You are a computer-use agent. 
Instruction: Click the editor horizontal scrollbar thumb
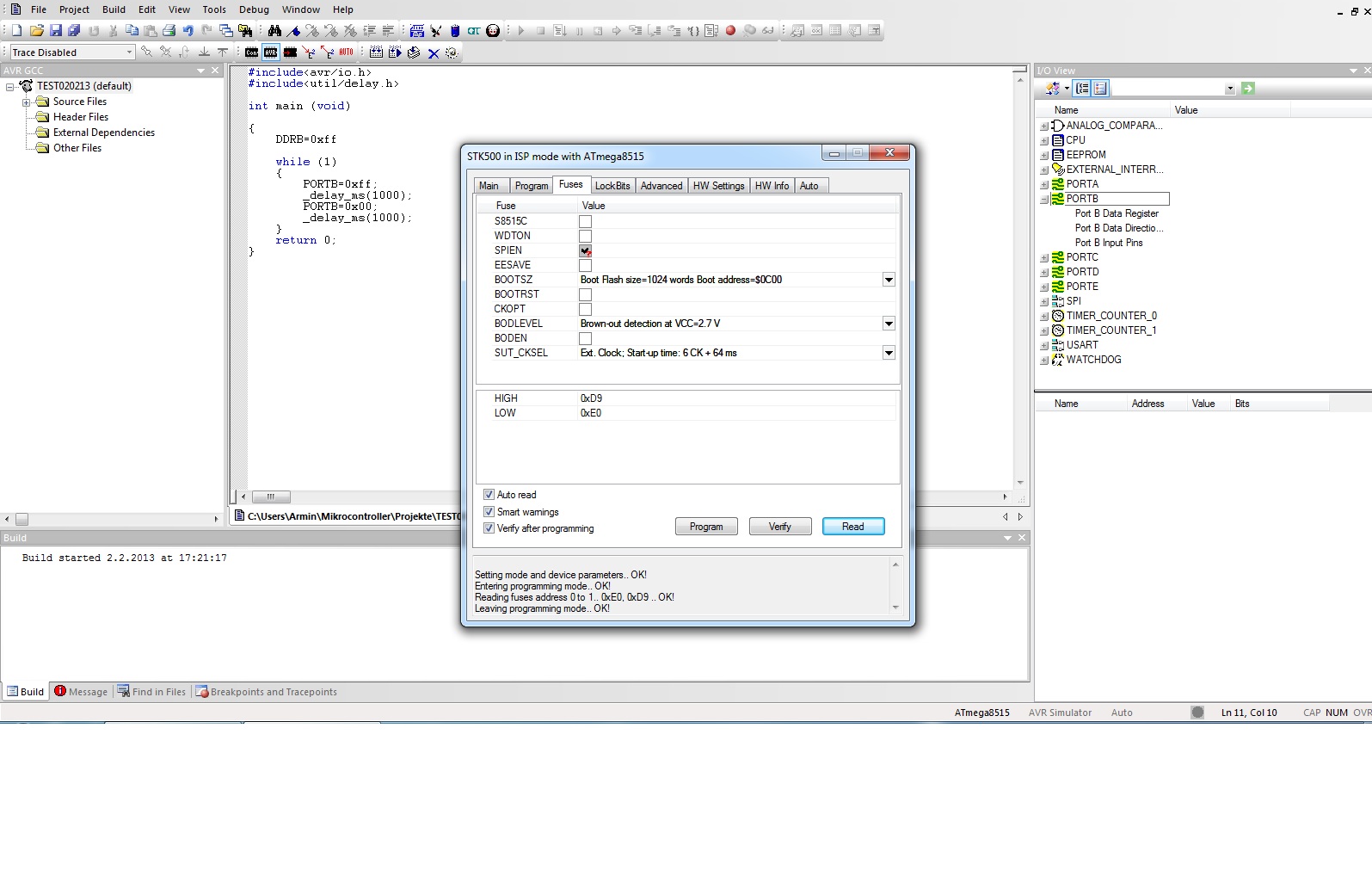[271, 497]
